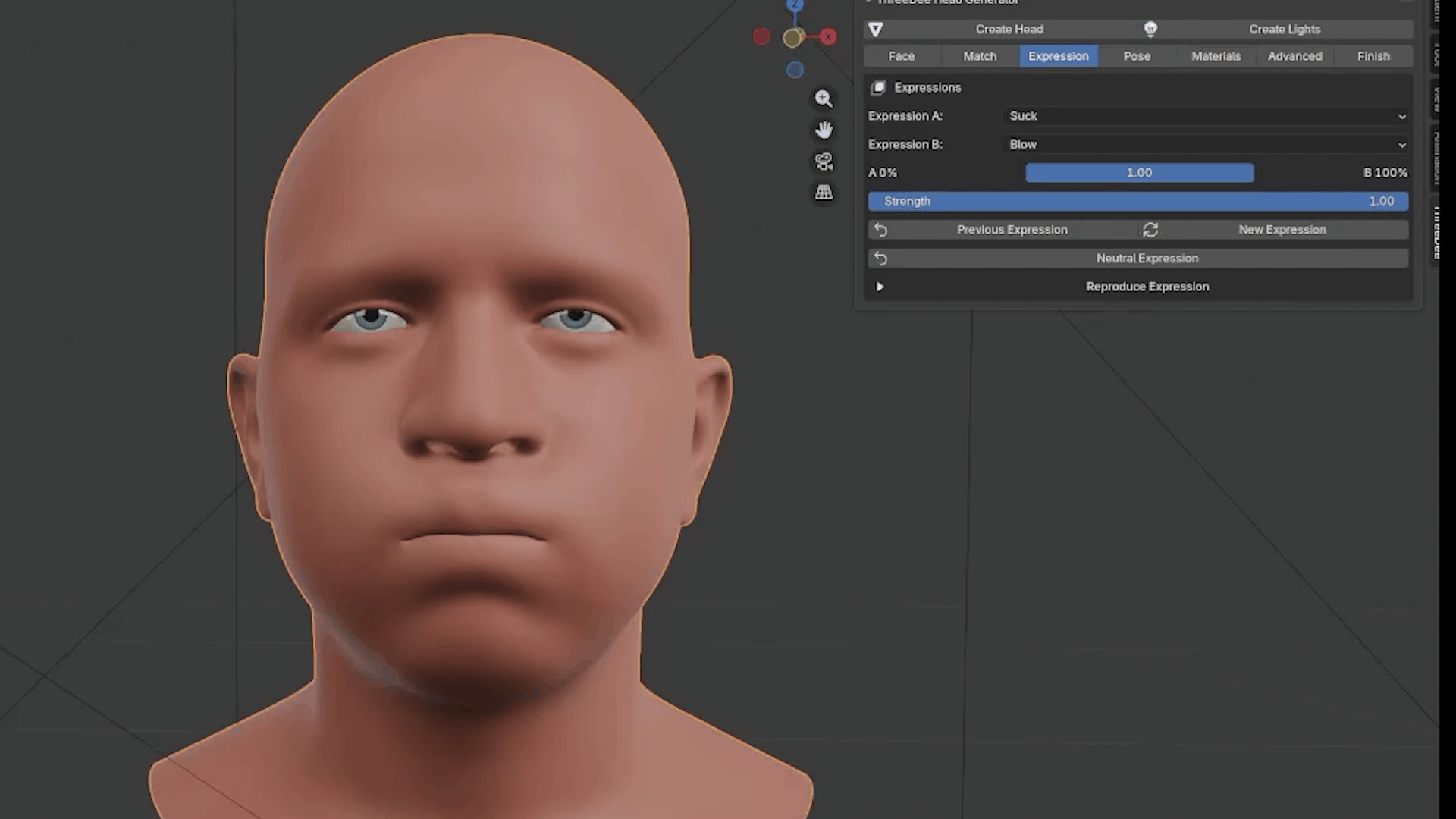Open the Expression B dropdown showing Blow
This screenshot has height=819, width=1456.
point(1207,145)
